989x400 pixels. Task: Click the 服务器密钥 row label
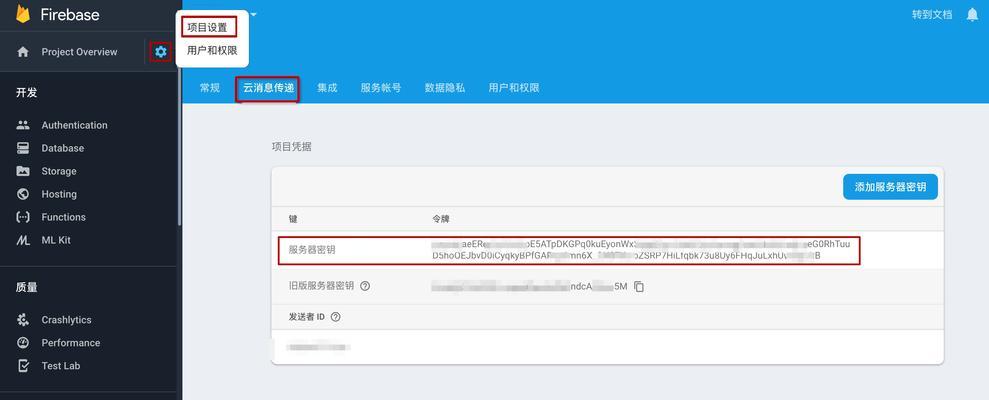click(x=312, y=250)
